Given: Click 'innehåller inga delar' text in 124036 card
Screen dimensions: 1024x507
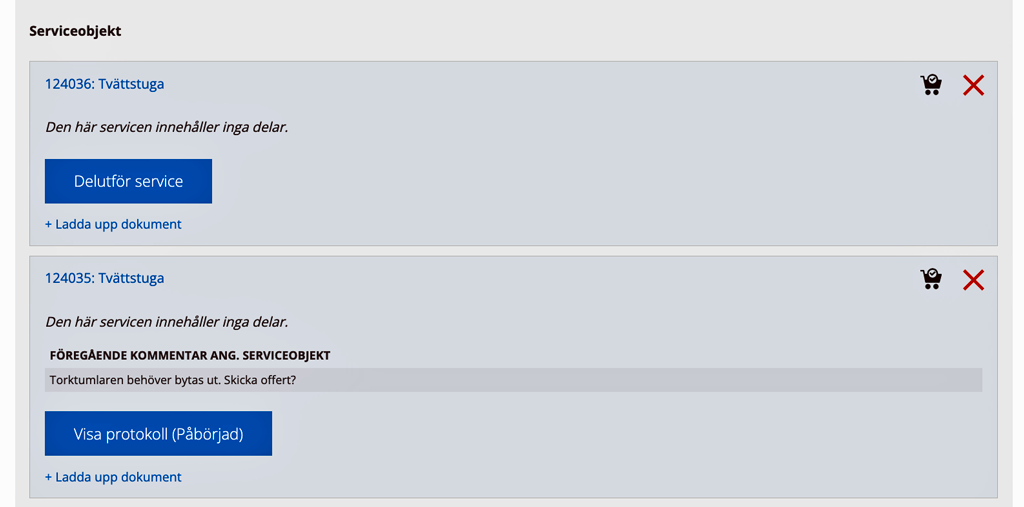Looking at the screenshot, I should 220,127.
